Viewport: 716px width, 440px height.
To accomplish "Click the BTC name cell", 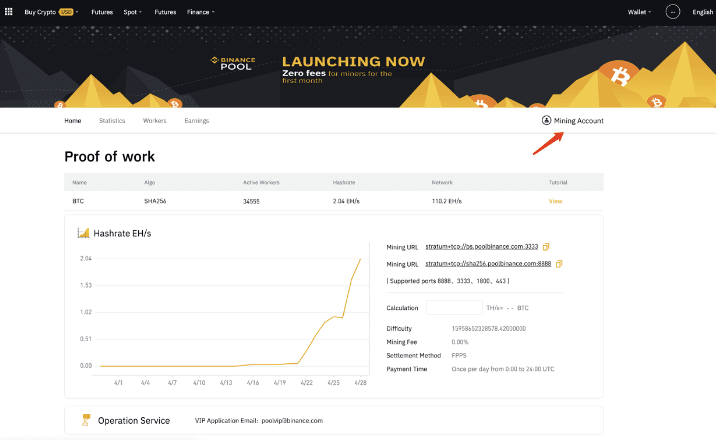I will coord(78,201).
